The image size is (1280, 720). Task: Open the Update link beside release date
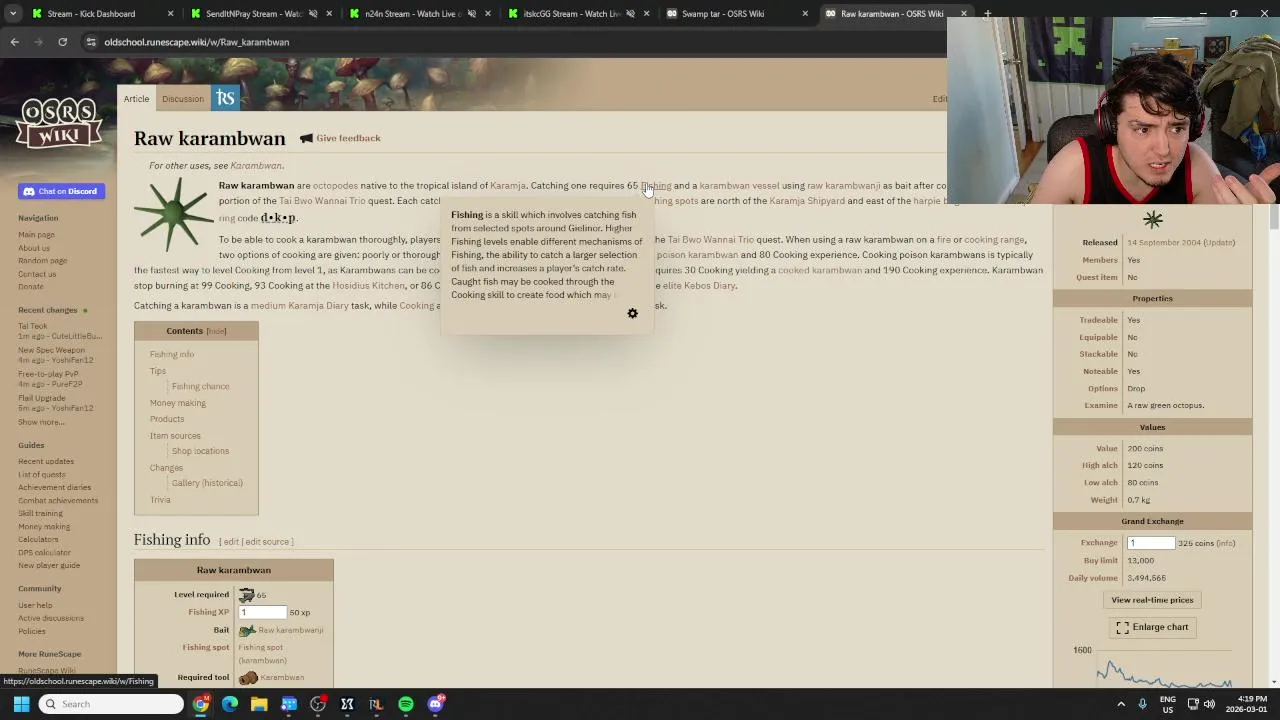tap(1219, 243)
